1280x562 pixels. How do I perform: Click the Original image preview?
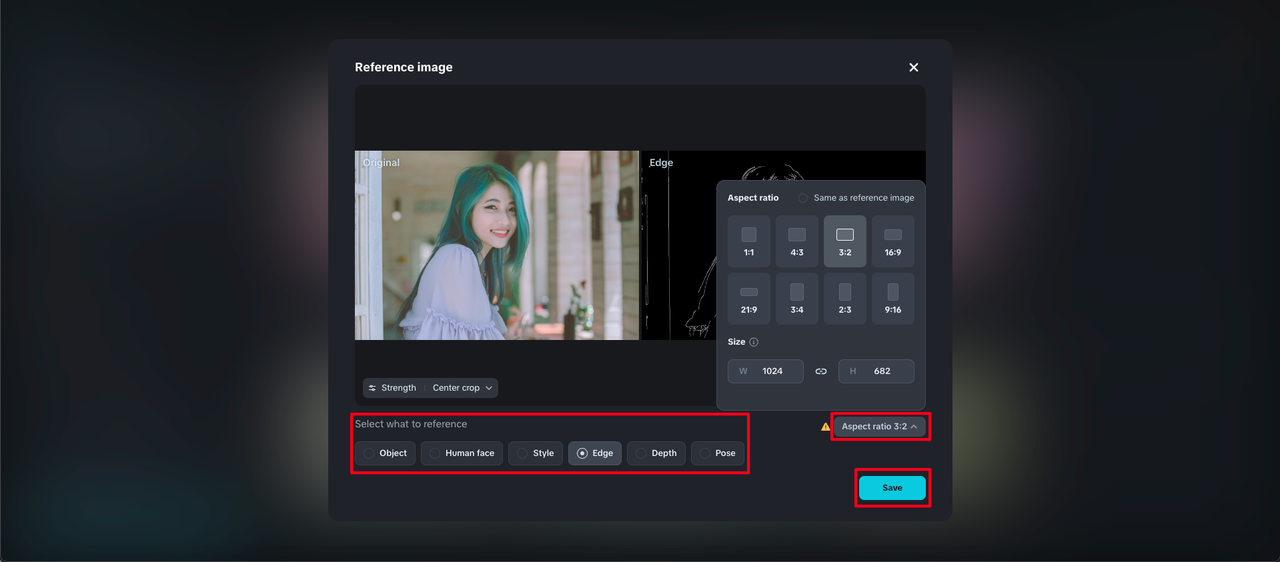[497, 245]
